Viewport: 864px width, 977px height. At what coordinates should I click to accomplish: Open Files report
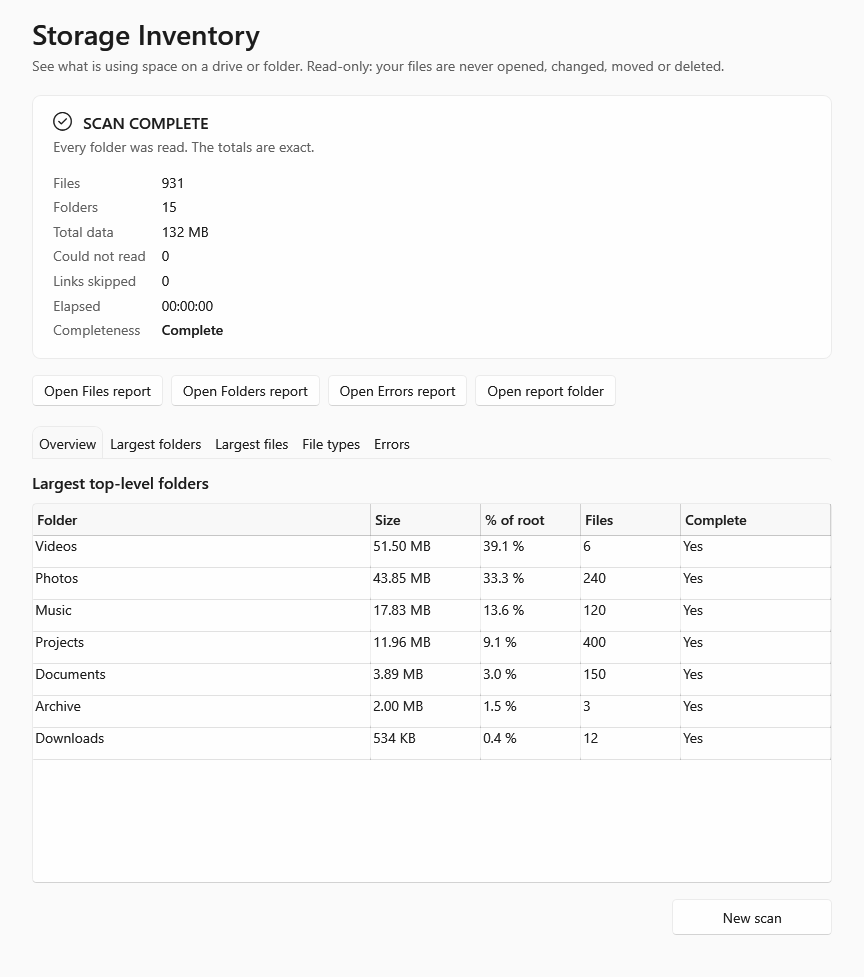pos(97,391)
